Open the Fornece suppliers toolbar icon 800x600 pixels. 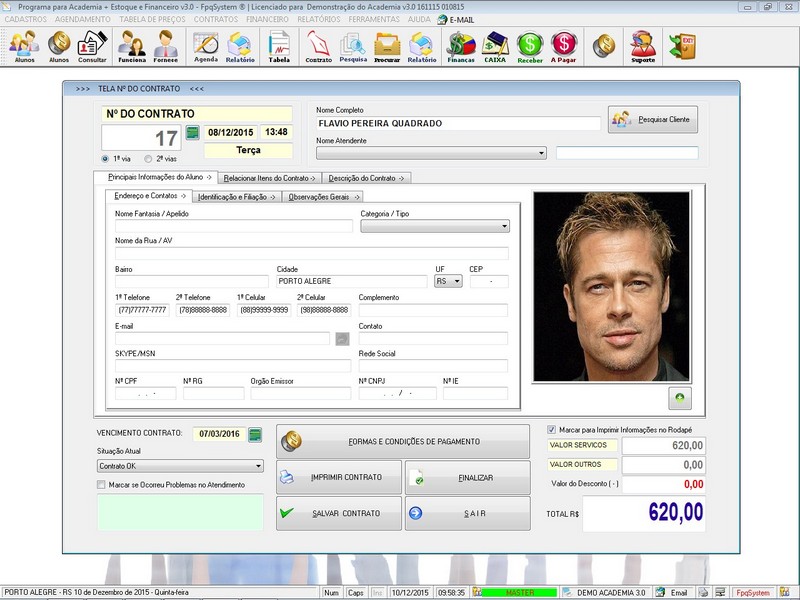click(165, 46)
